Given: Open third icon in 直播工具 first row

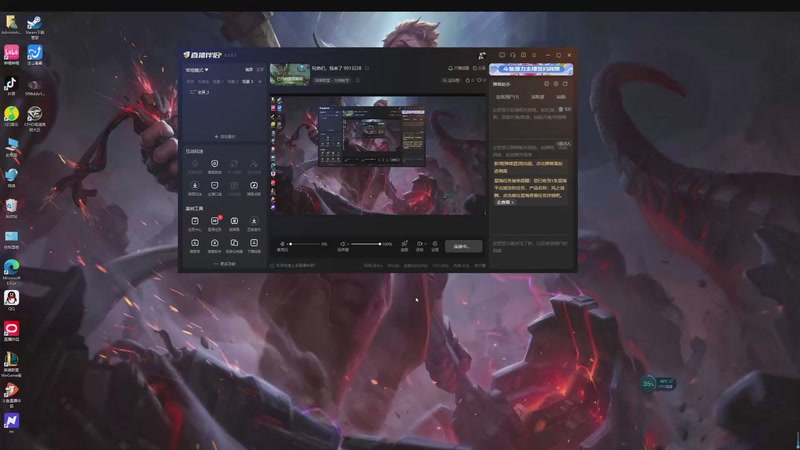Looking at the screenshot, I should pyautogui.click(x=234, y=223).
